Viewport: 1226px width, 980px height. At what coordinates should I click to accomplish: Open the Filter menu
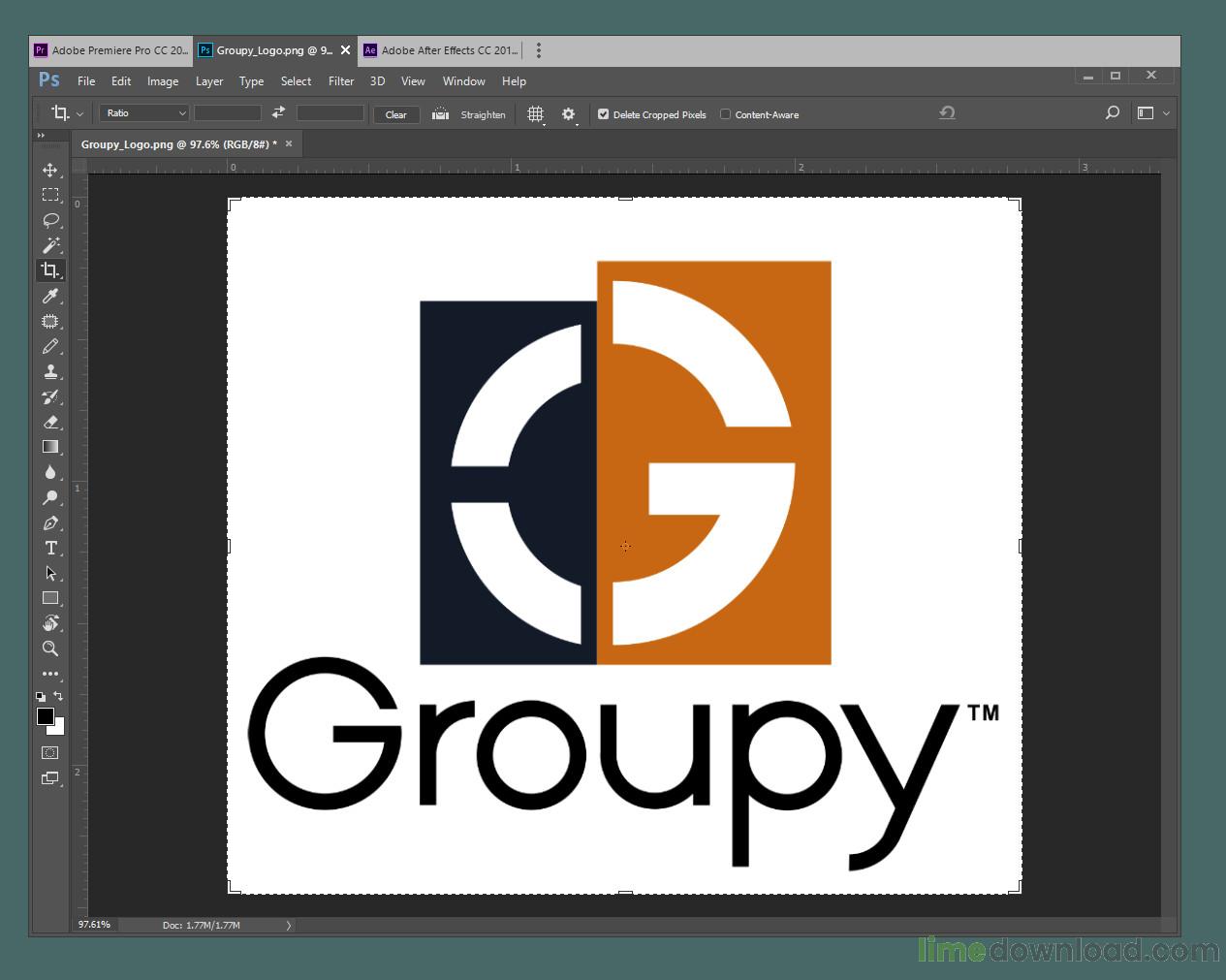(x=341, y=81)
